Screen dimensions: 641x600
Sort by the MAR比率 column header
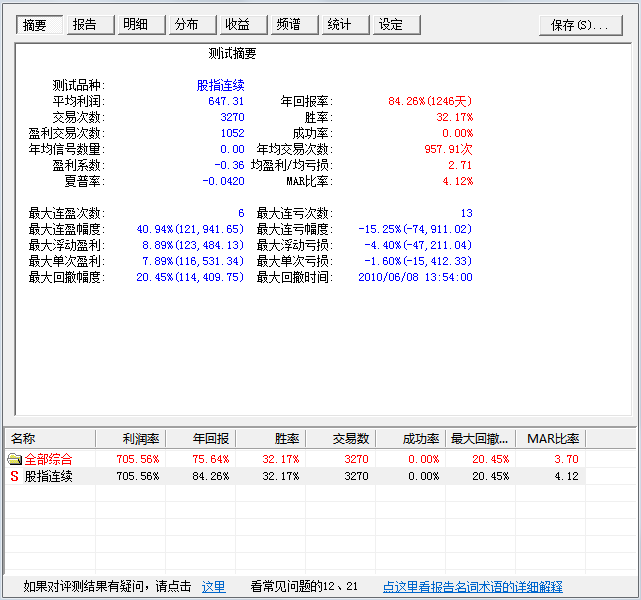point(551,439)
